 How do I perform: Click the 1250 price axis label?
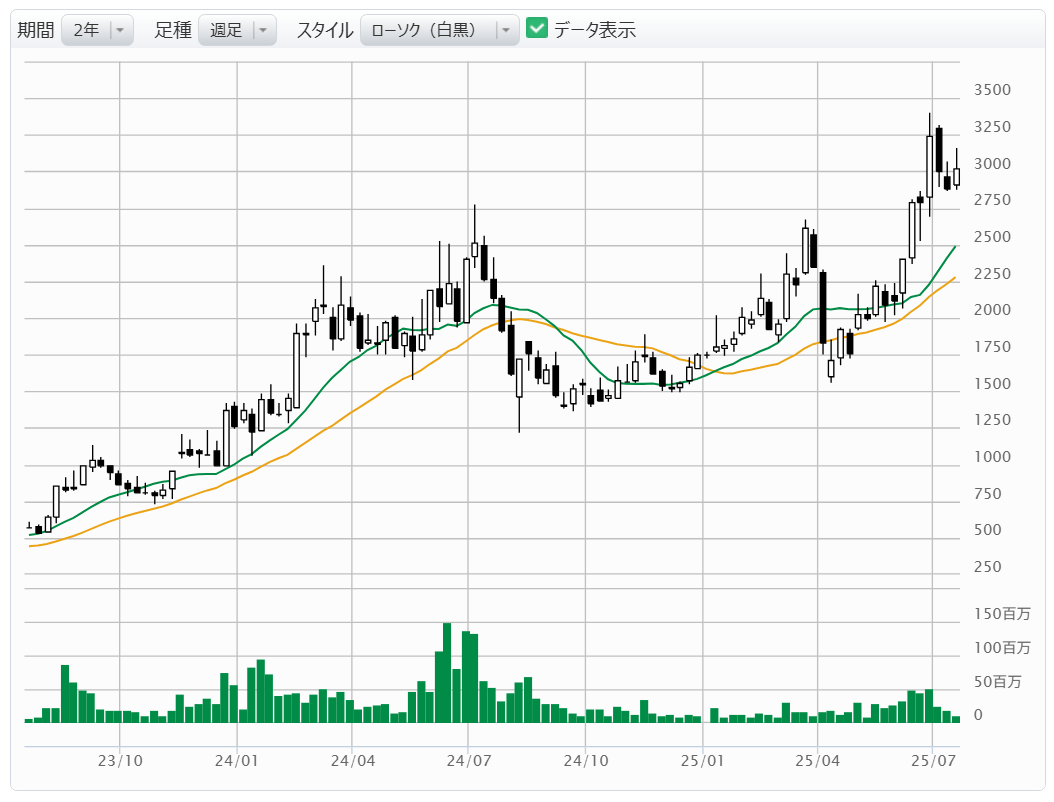992,420
